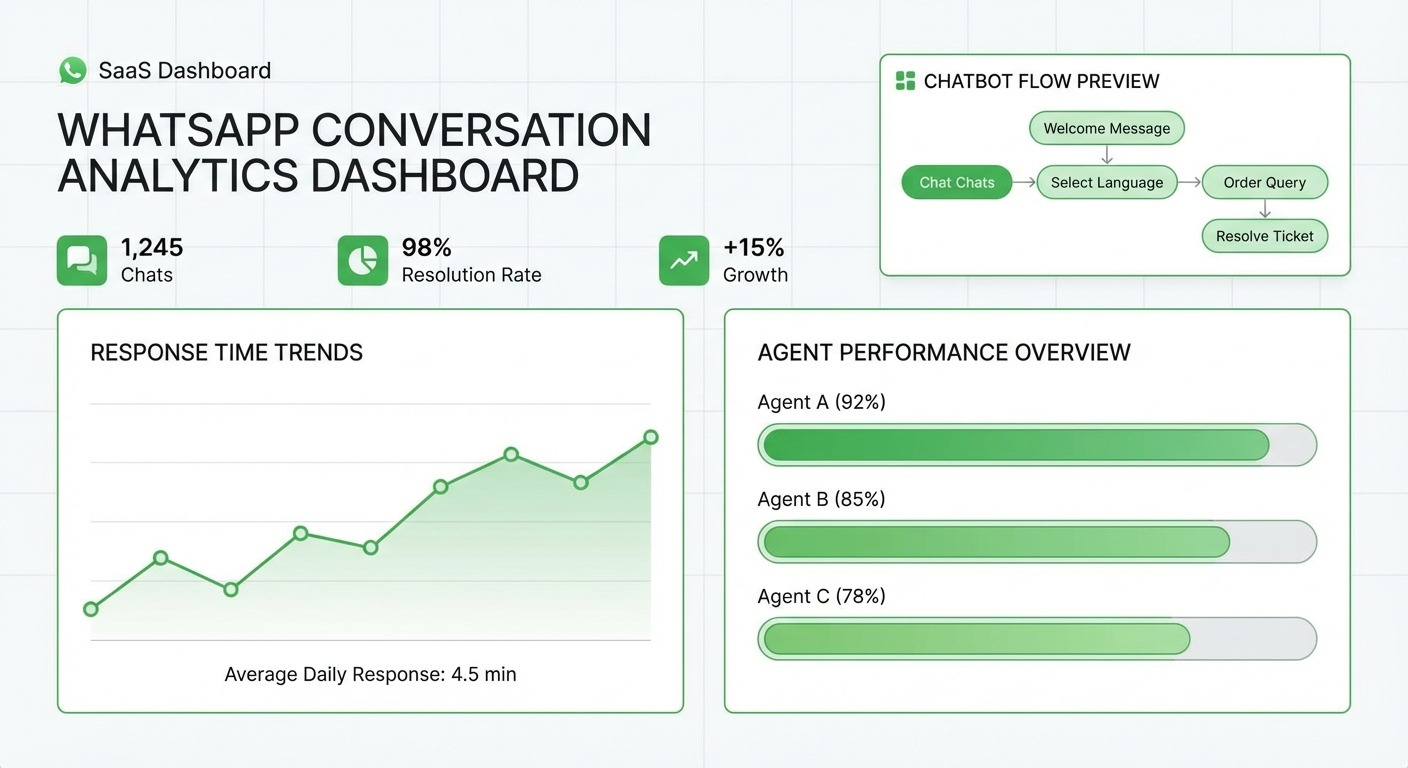Click the Average Daily Response text
The width and height of the screenshot is (1408, 768).
coord(370,674)
